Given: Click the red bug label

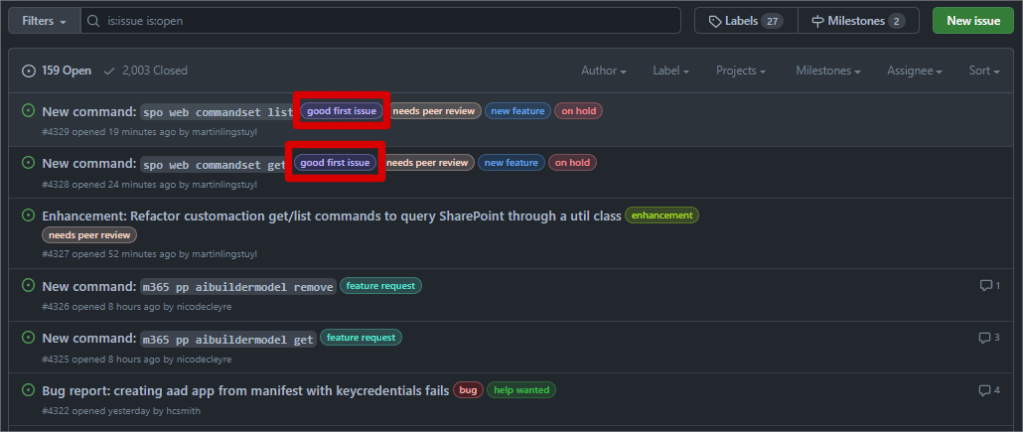Looking at the screenshot, I should click(x=467, y=390).
